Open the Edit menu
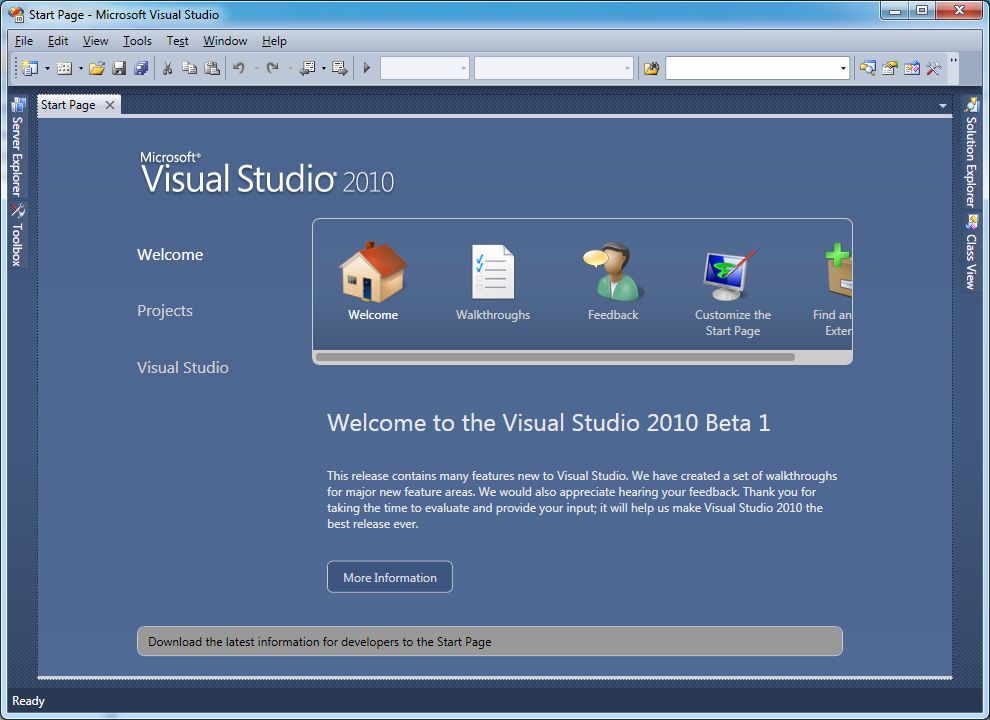 coord(57,41)
